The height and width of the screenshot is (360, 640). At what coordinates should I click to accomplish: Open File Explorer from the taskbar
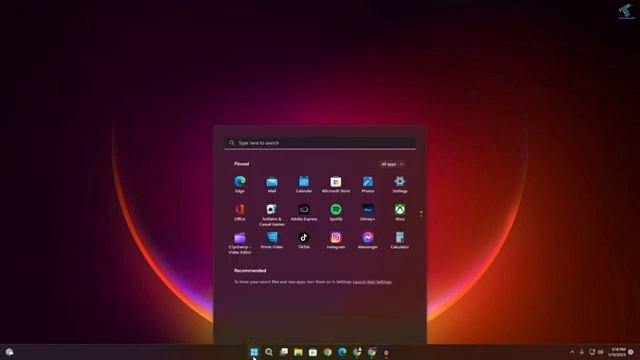pos(298,352)
